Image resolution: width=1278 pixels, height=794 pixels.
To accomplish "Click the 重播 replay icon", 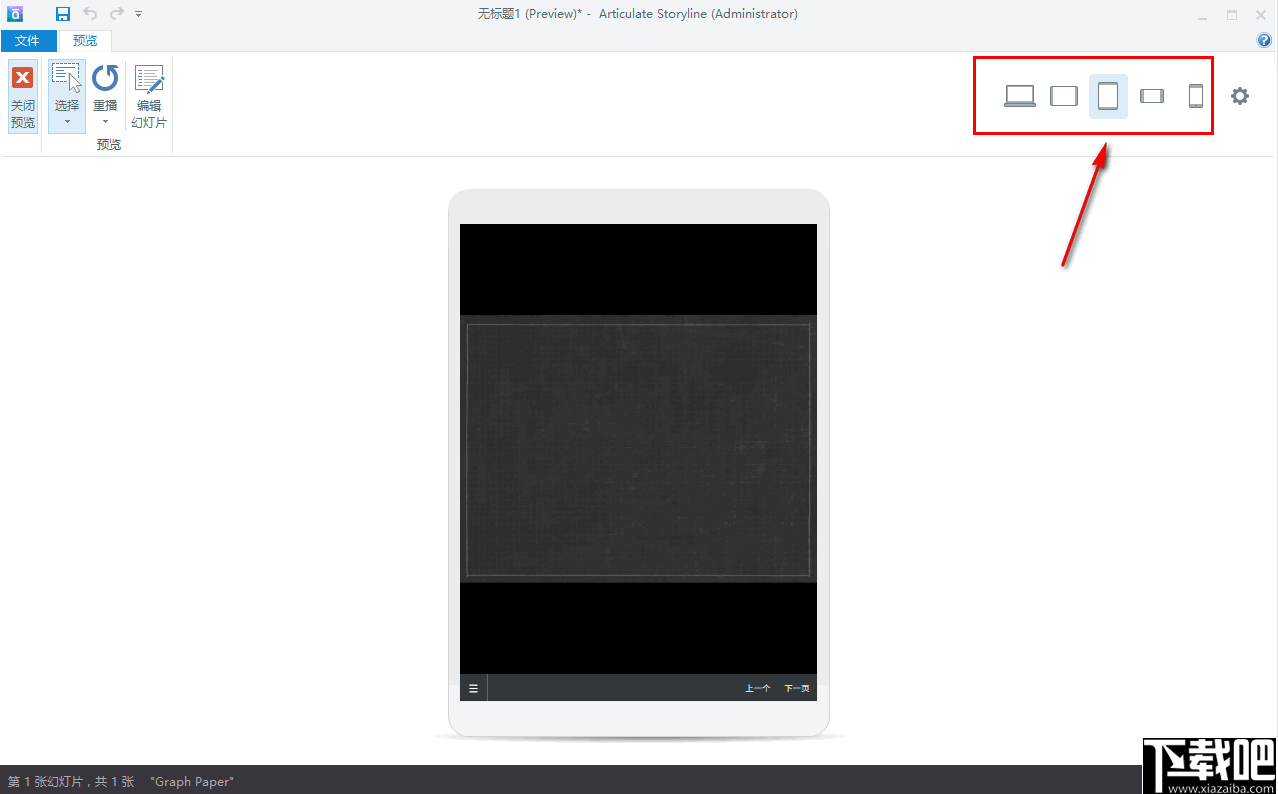I will tap(105, 78).
